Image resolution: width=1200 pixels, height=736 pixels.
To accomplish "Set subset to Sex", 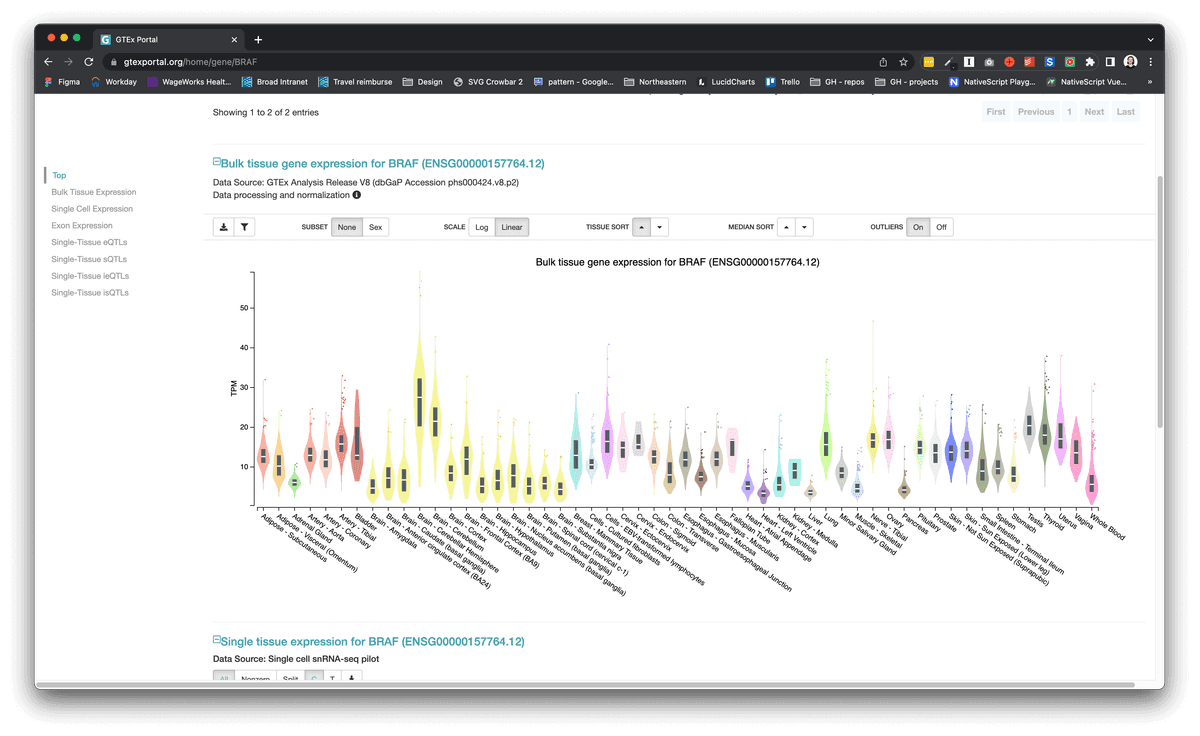I will click(x=375, y=227).
